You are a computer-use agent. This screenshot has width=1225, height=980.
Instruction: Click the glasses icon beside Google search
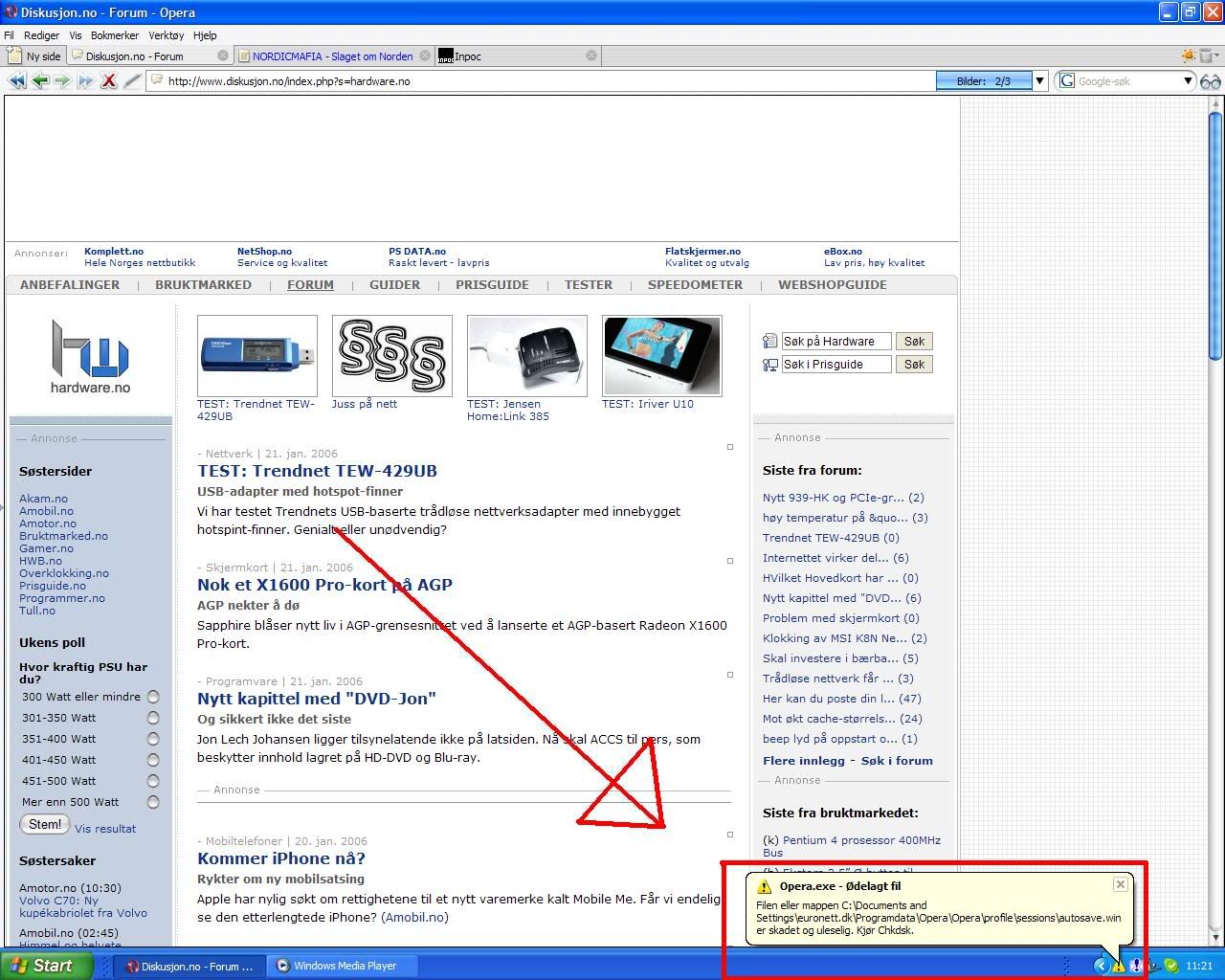point(1211,81)
